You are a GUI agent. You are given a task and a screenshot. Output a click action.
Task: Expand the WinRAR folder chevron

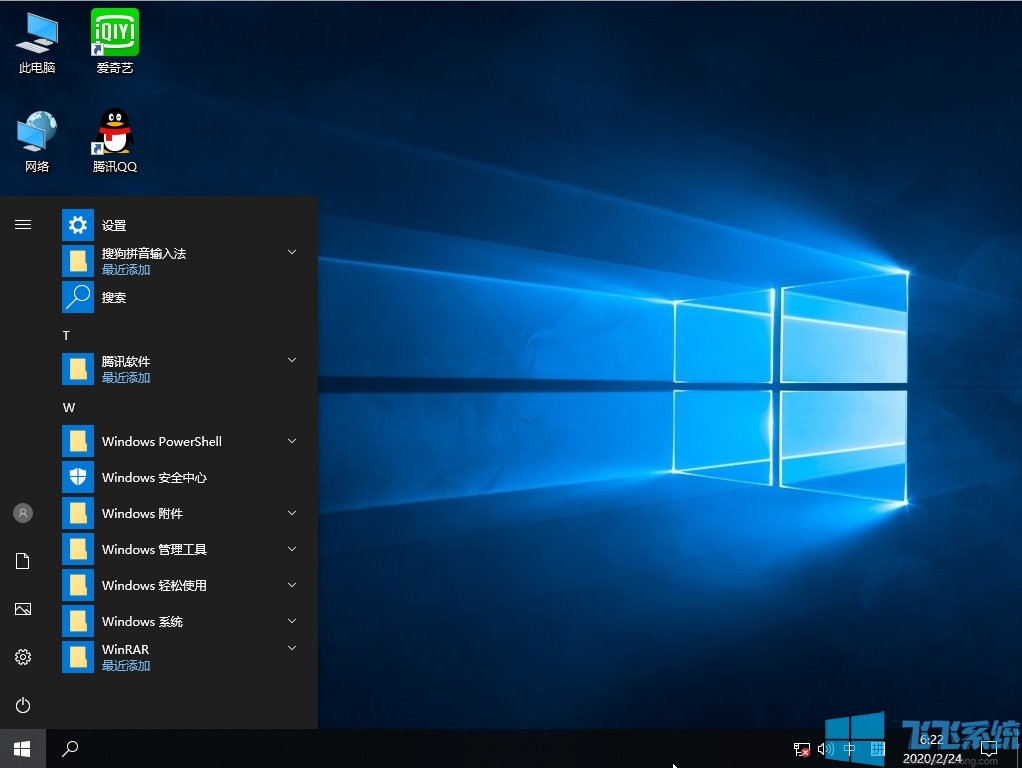tap(292, 649)
